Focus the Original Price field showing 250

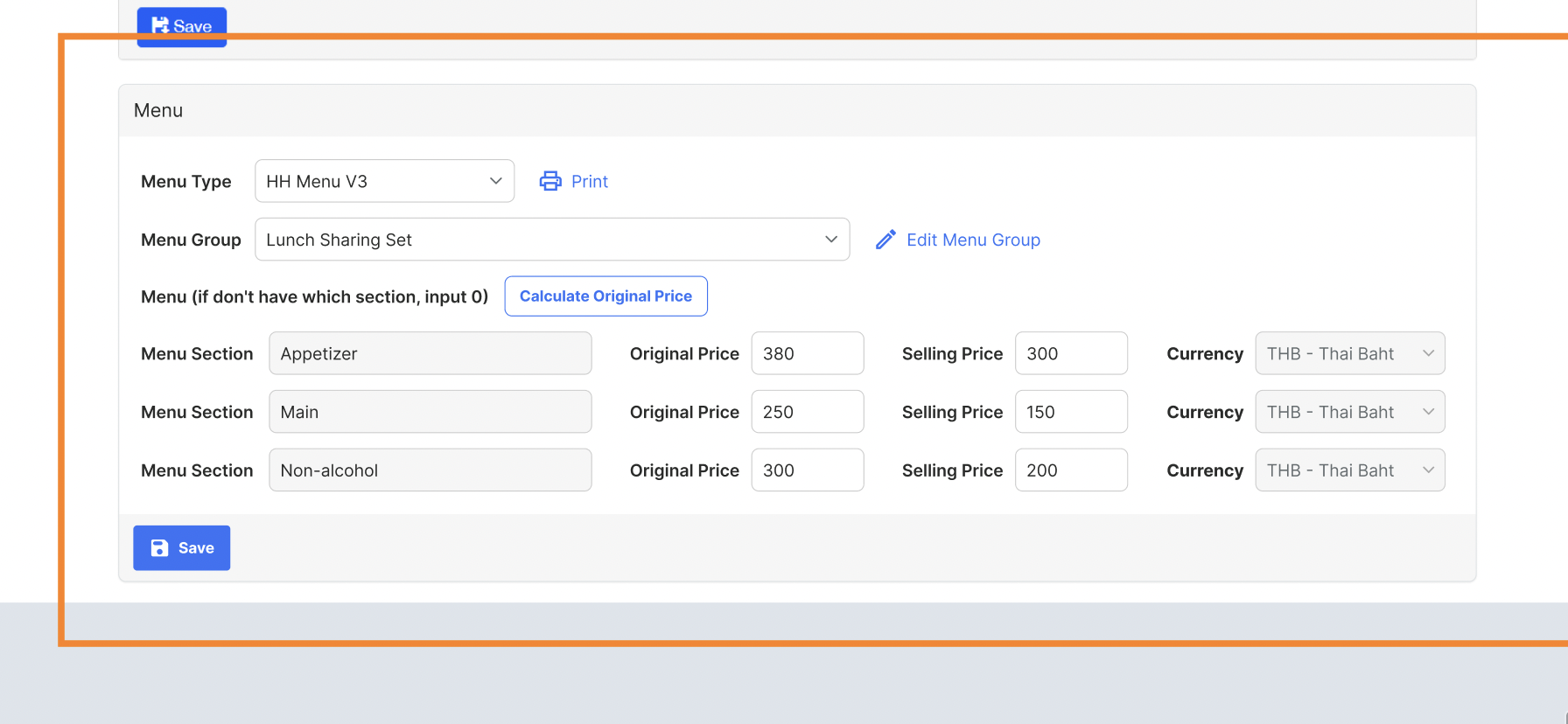click(x=807, y=412)
